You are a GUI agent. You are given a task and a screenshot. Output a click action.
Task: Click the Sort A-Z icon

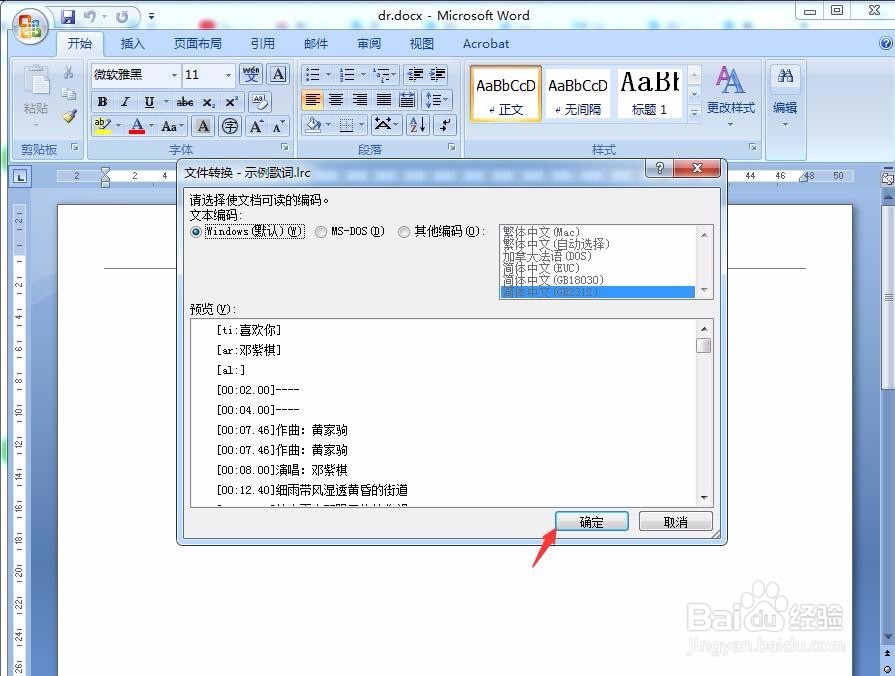418,124
